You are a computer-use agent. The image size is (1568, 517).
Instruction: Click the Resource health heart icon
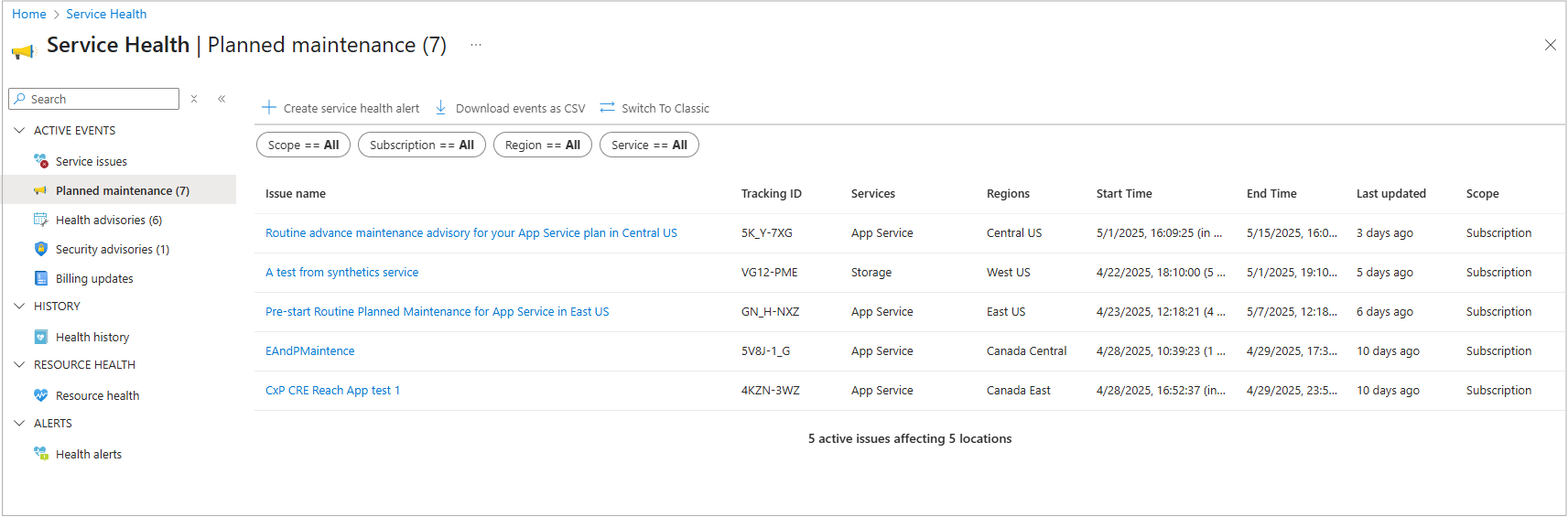41,395
